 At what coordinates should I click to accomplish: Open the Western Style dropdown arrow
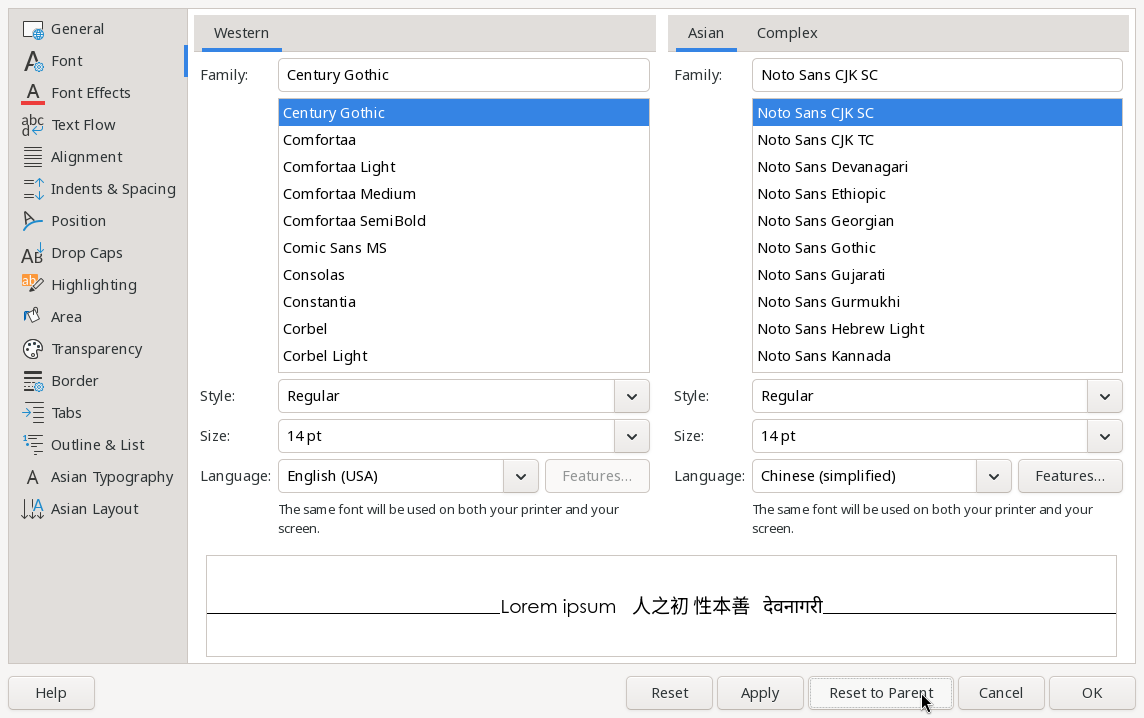(632, 396)
